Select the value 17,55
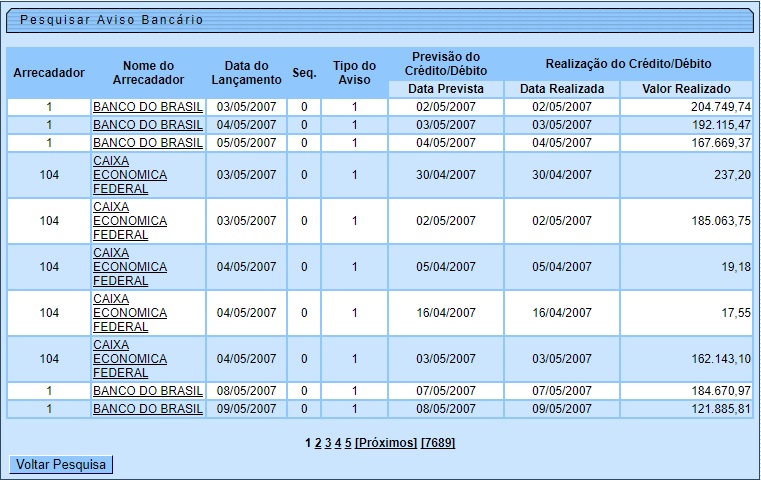 736,313
